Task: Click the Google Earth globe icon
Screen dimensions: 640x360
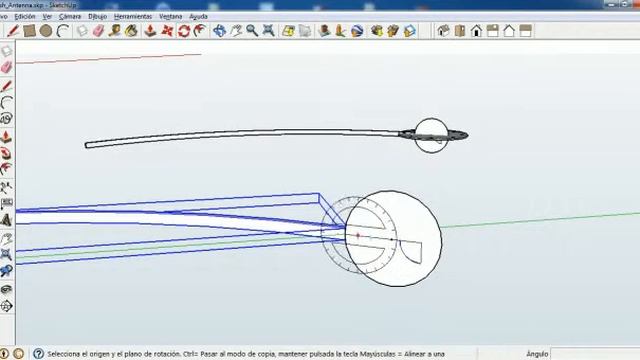Action: (357, 31)
